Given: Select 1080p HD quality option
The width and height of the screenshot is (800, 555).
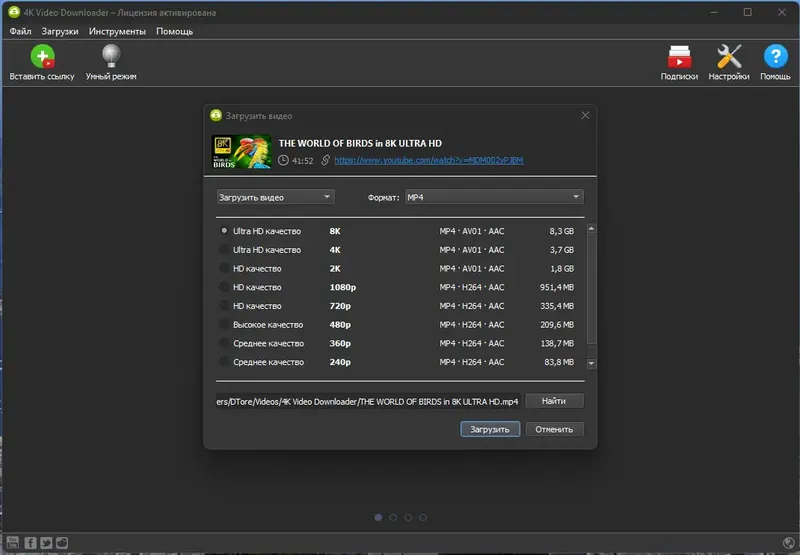Looking at the screenshot, I should click(x=224, y=287).
